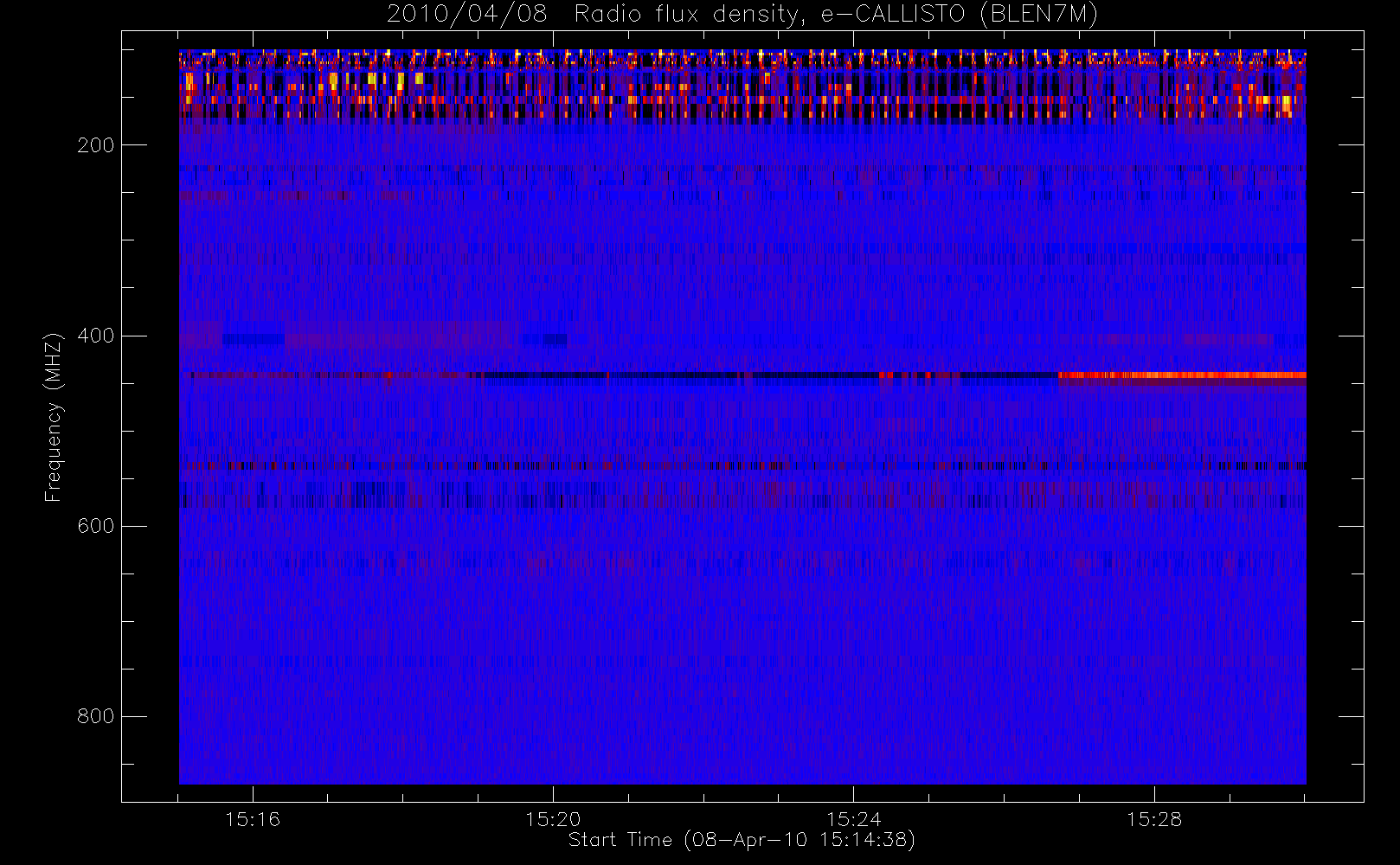1400x865 pixels.
Task: Click the plot title '2010/04/08 Radio flux density'
Action: click(742, 15)
